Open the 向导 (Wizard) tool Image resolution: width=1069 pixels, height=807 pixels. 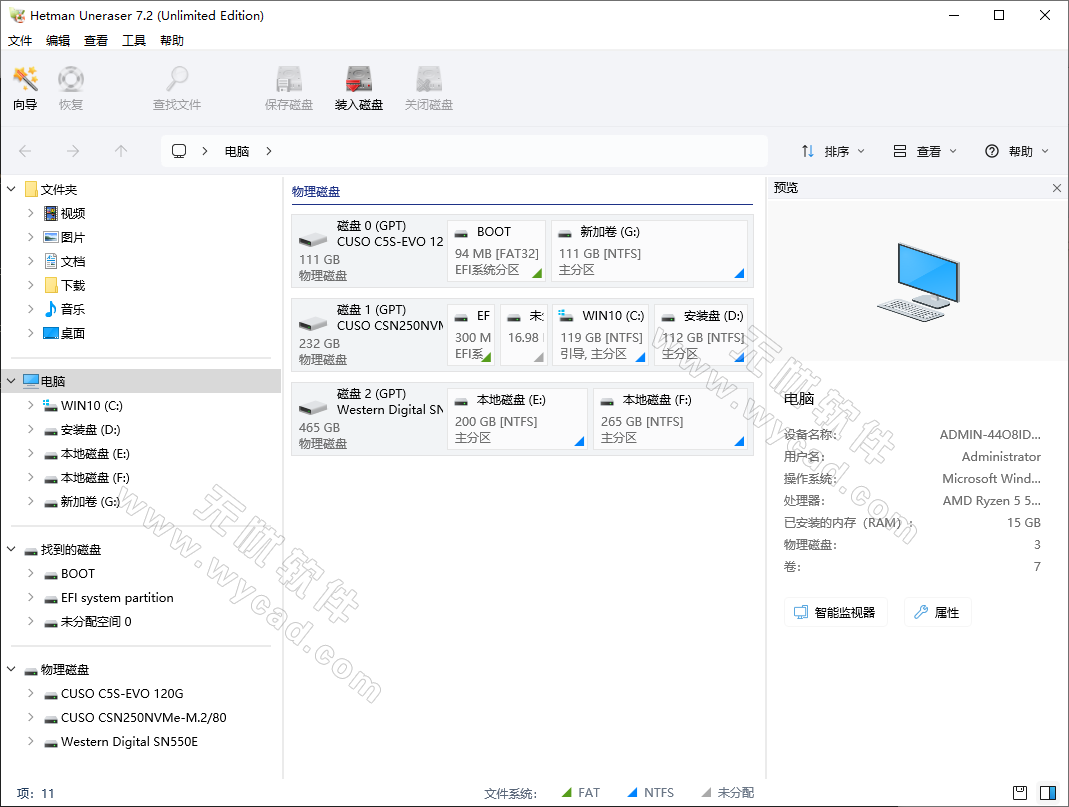click(24, 86)
